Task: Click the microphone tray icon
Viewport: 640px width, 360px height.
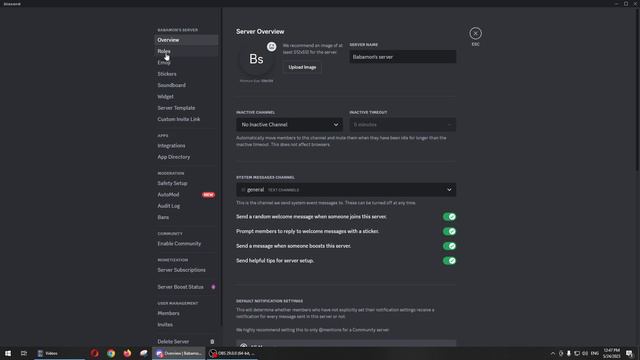Action: point(569,353)
